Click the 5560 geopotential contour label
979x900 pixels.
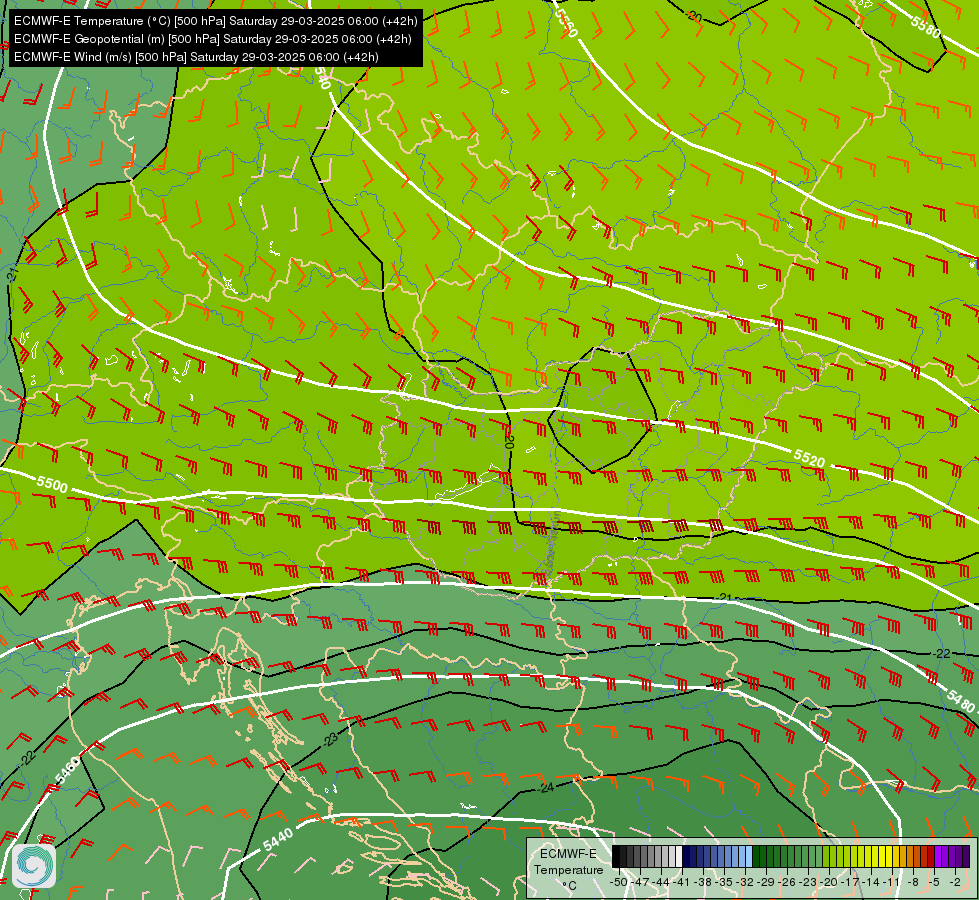(566, 22)
